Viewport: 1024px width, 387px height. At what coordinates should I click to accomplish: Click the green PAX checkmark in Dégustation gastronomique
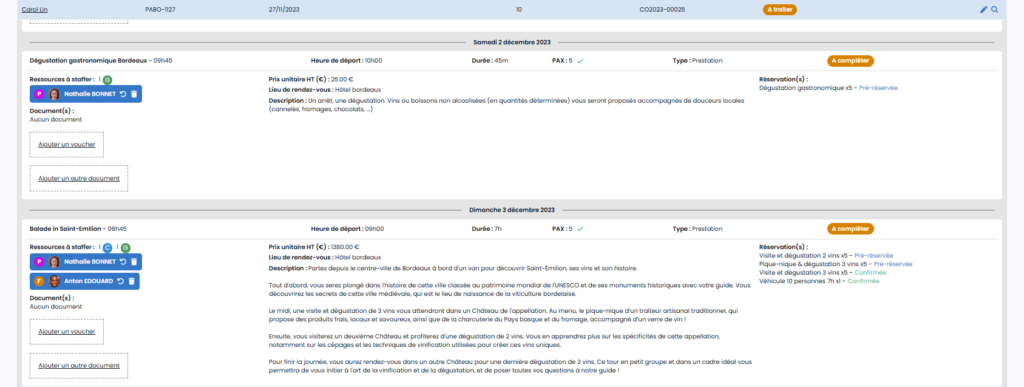coord(580,61)
